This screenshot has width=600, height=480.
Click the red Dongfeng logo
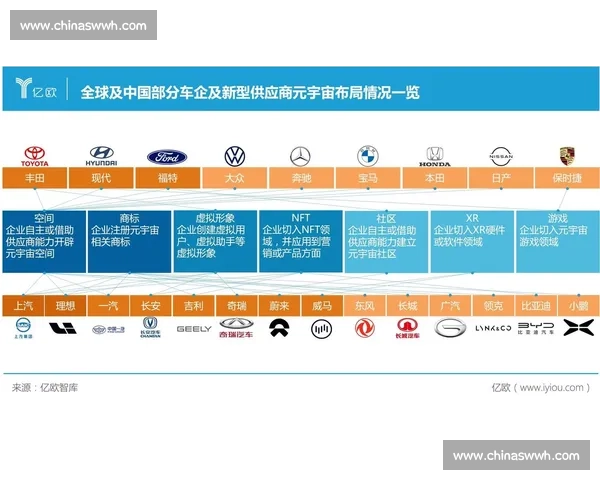click(364, 328)
